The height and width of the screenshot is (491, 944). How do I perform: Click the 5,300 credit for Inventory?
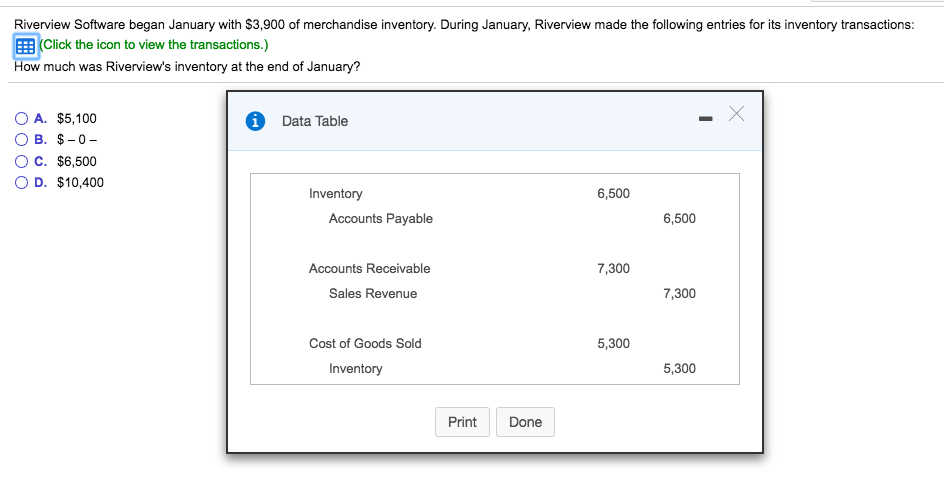tap(679, 369)
